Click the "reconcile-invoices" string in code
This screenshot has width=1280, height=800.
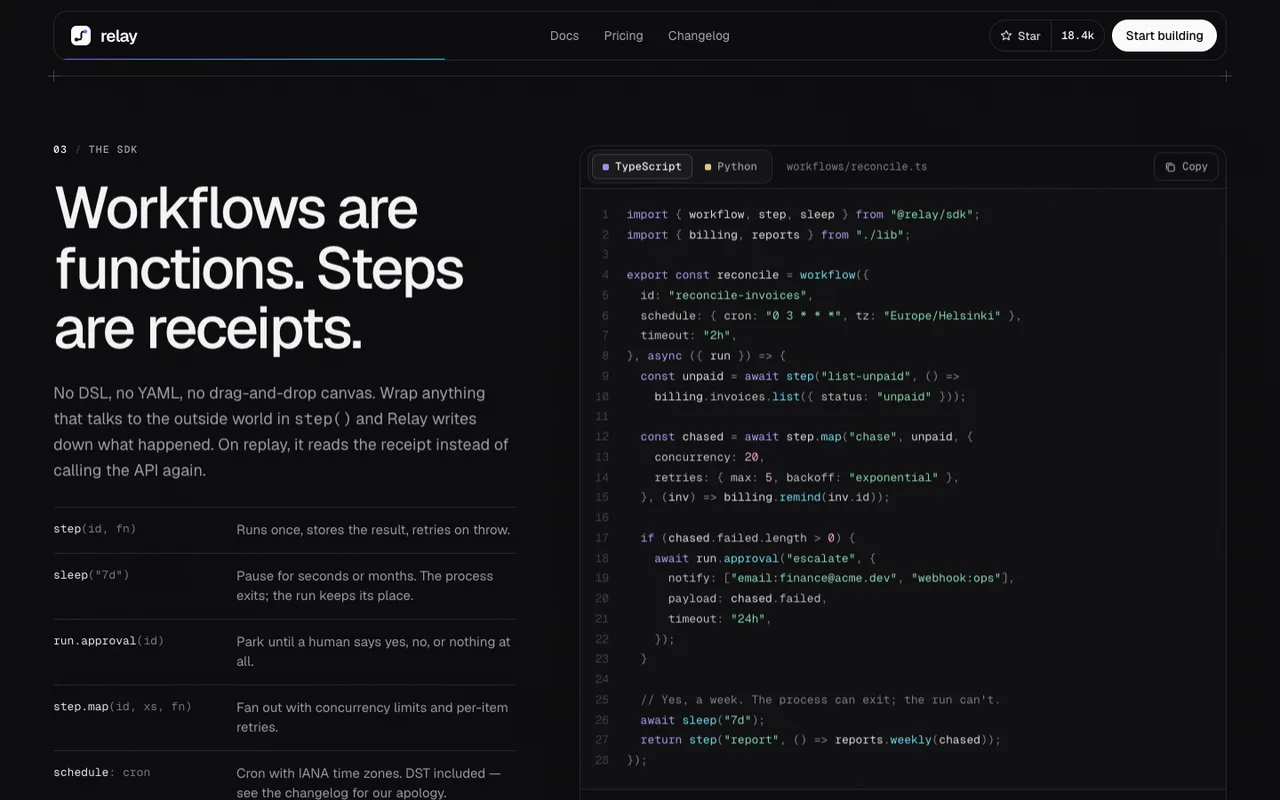tap(737, 295)
